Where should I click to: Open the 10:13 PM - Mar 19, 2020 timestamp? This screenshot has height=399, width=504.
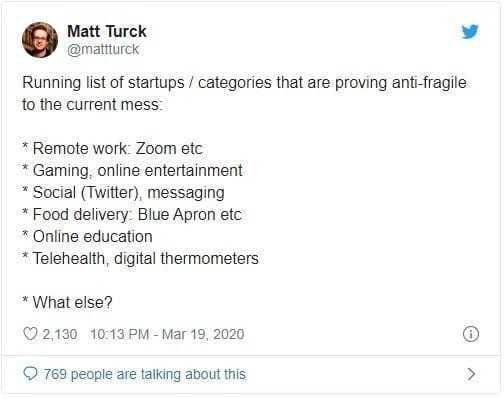(167, 334)
